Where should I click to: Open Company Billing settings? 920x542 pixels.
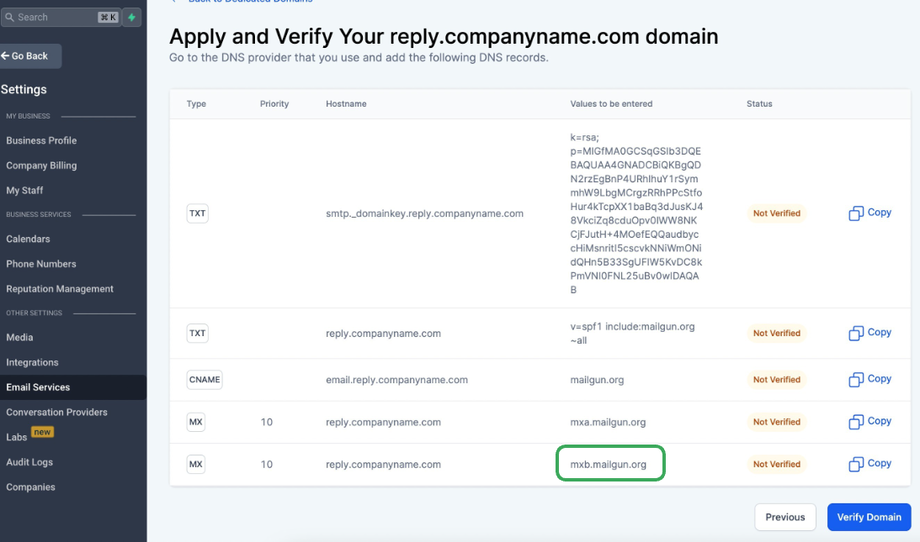(x=41, y=166)
